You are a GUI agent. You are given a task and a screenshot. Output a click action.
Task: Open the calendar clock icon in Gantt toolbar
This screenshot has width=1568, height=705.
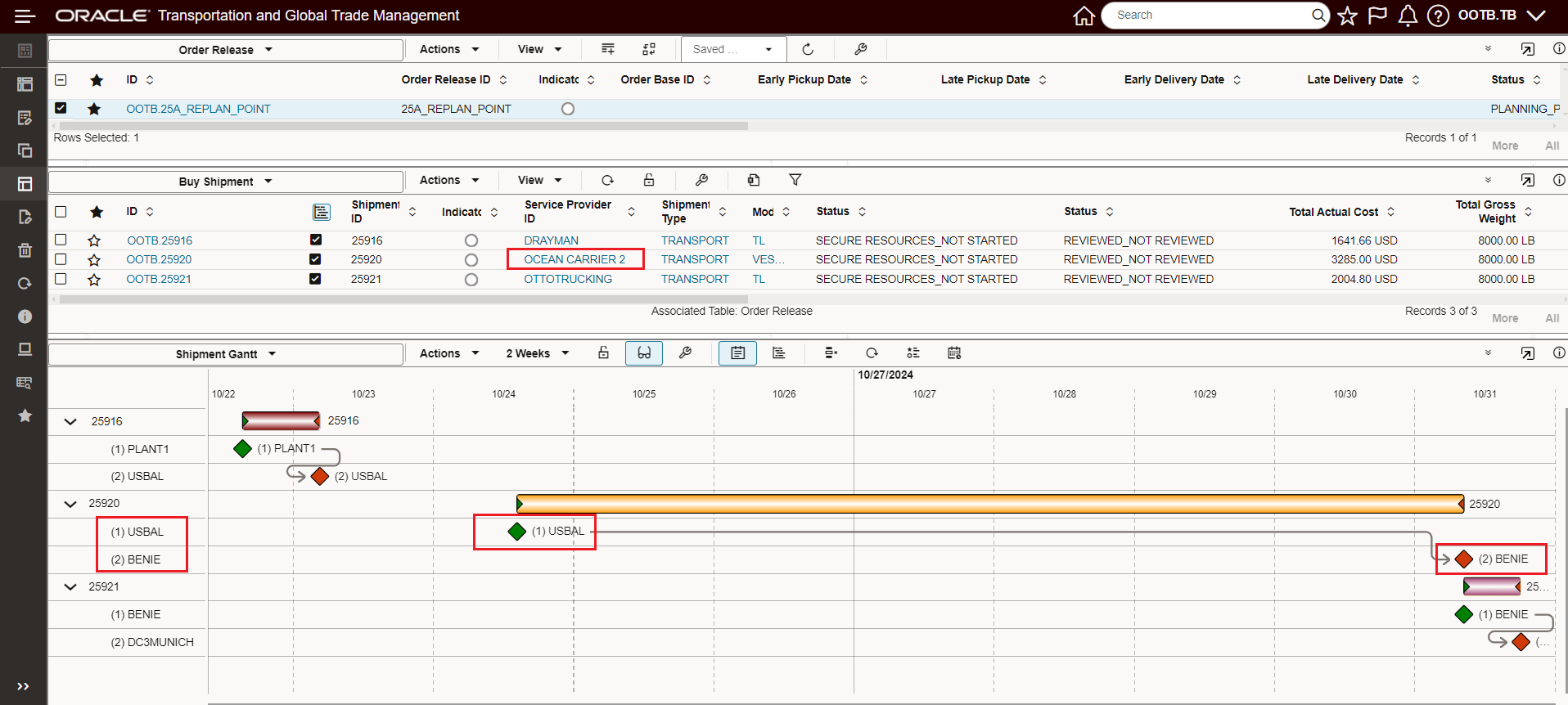tap(954, 352)
